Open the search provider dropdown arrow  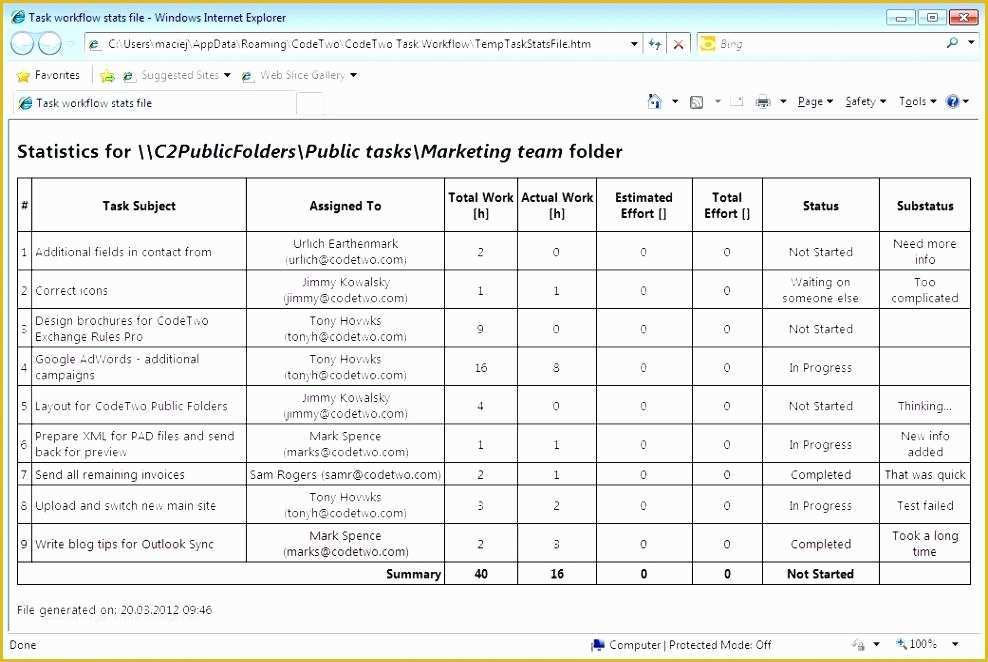coord(971,43)
